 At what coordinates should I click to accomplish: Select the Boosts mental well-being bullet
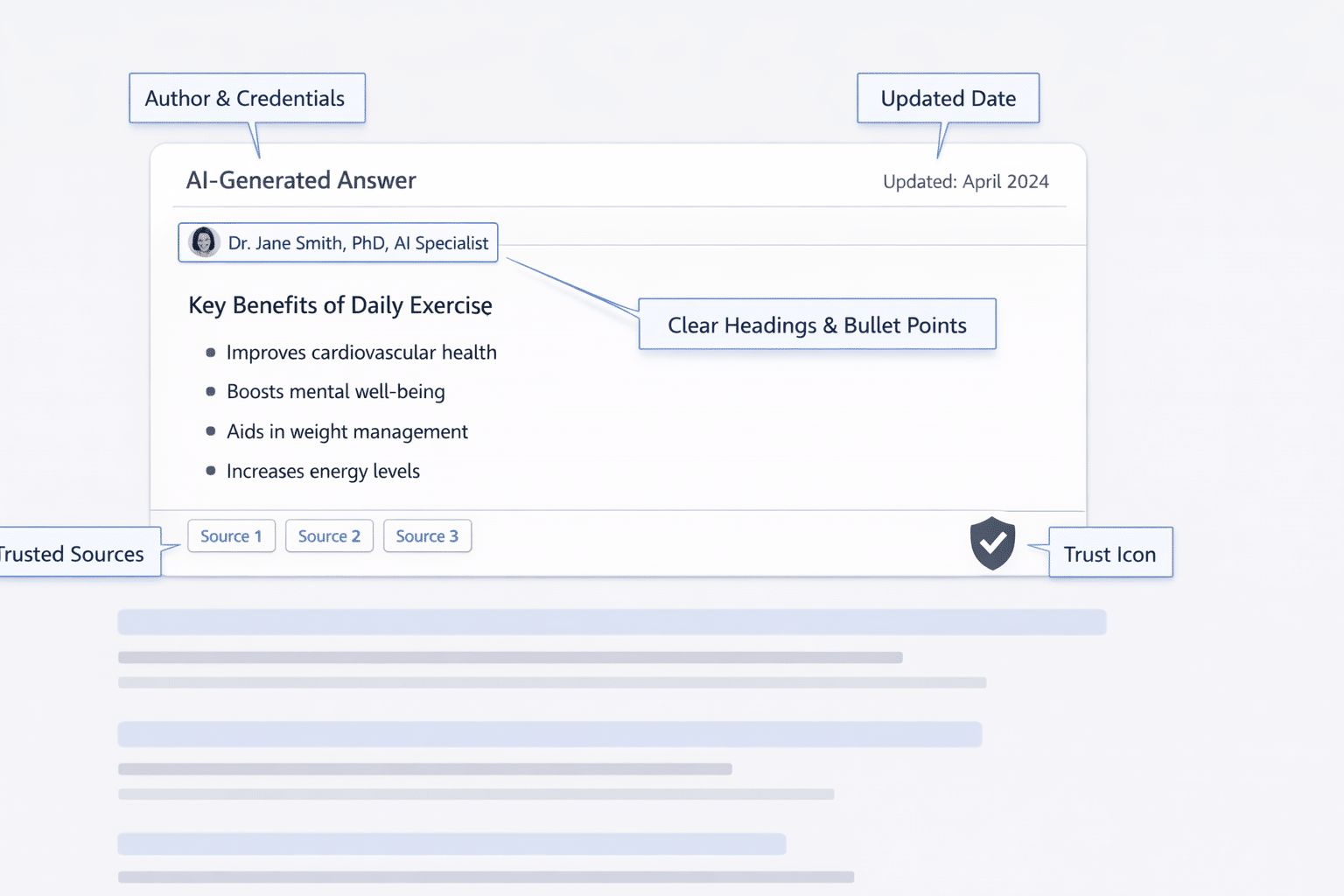335,392
